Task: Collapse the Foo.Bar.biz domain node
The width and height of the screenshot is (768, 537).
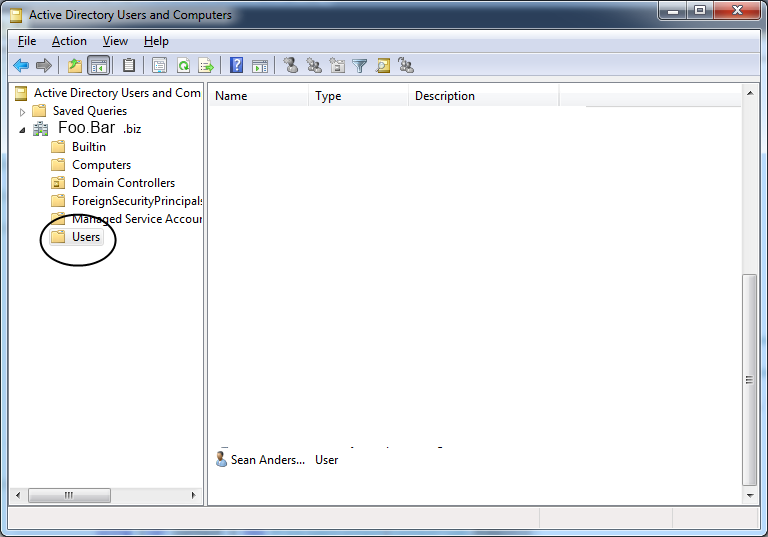Action: pos(22,130)
